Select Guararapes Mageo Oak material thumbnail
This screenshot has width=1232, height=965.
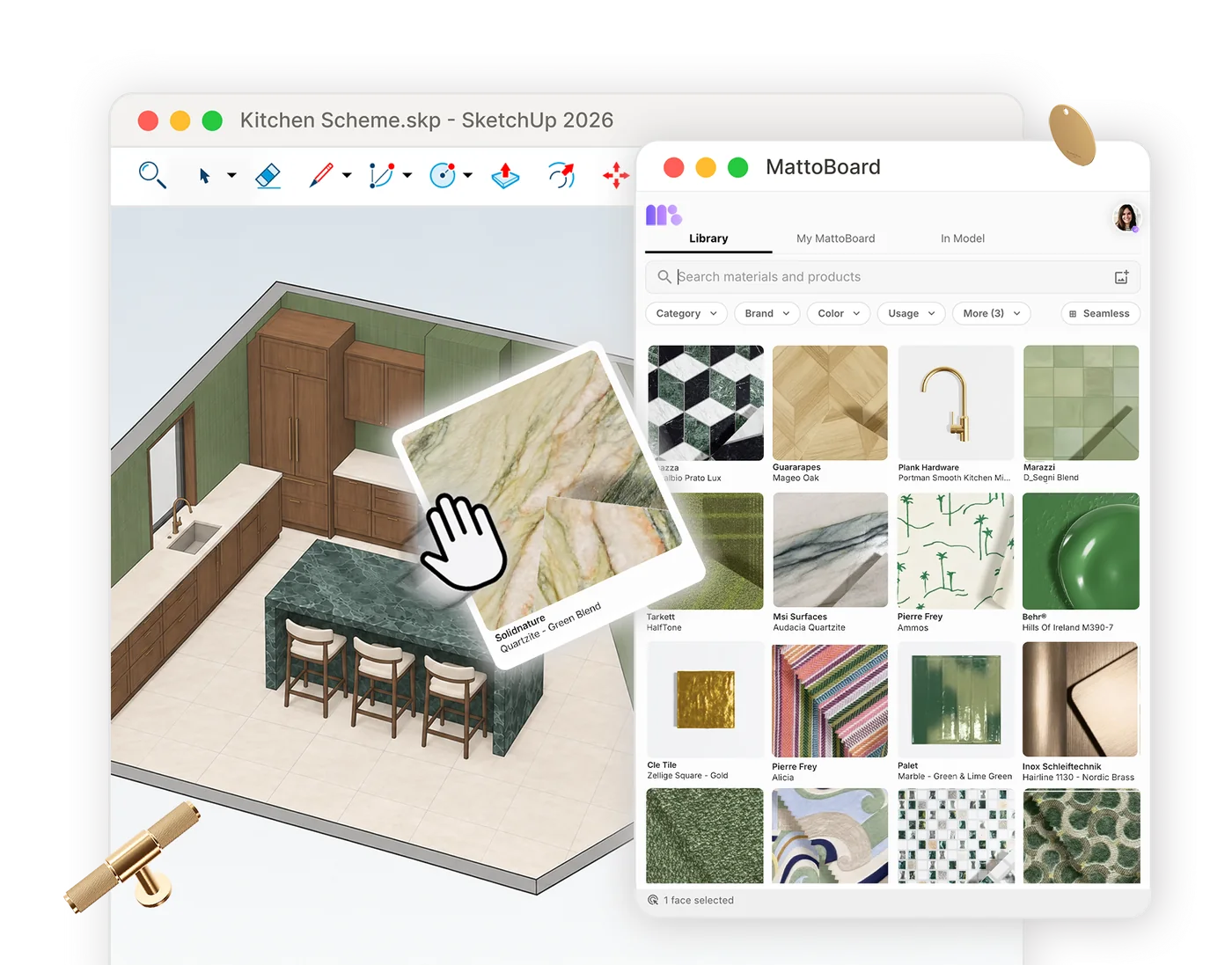830,403
